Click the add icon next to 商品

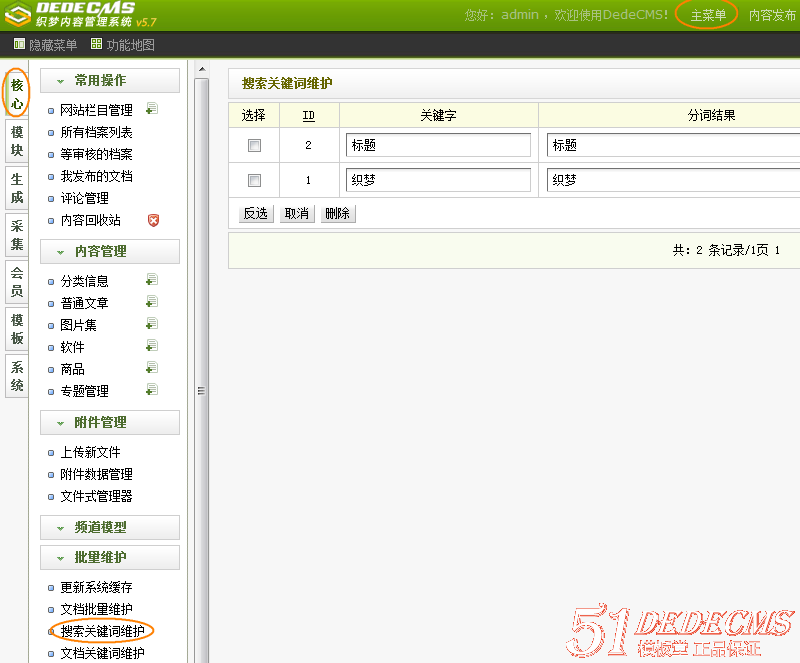(x=152, y=368)
